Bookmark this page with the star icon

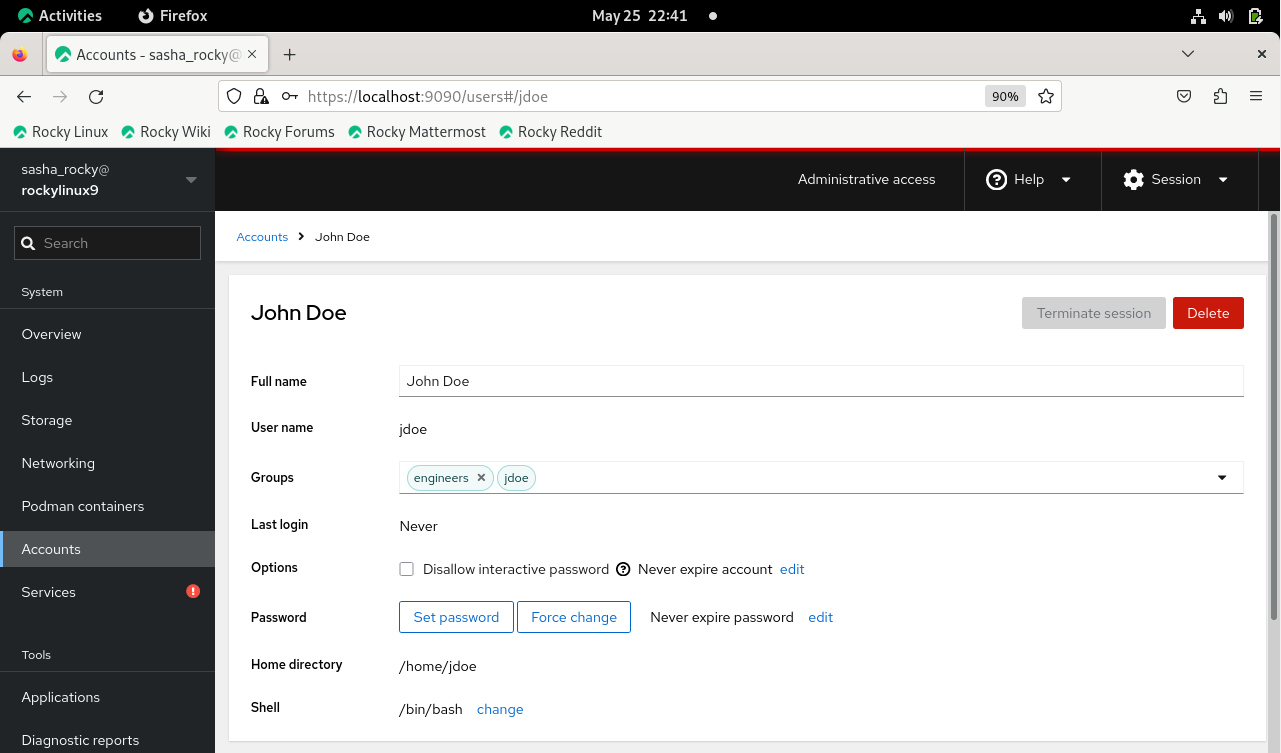pos(1046,97)
